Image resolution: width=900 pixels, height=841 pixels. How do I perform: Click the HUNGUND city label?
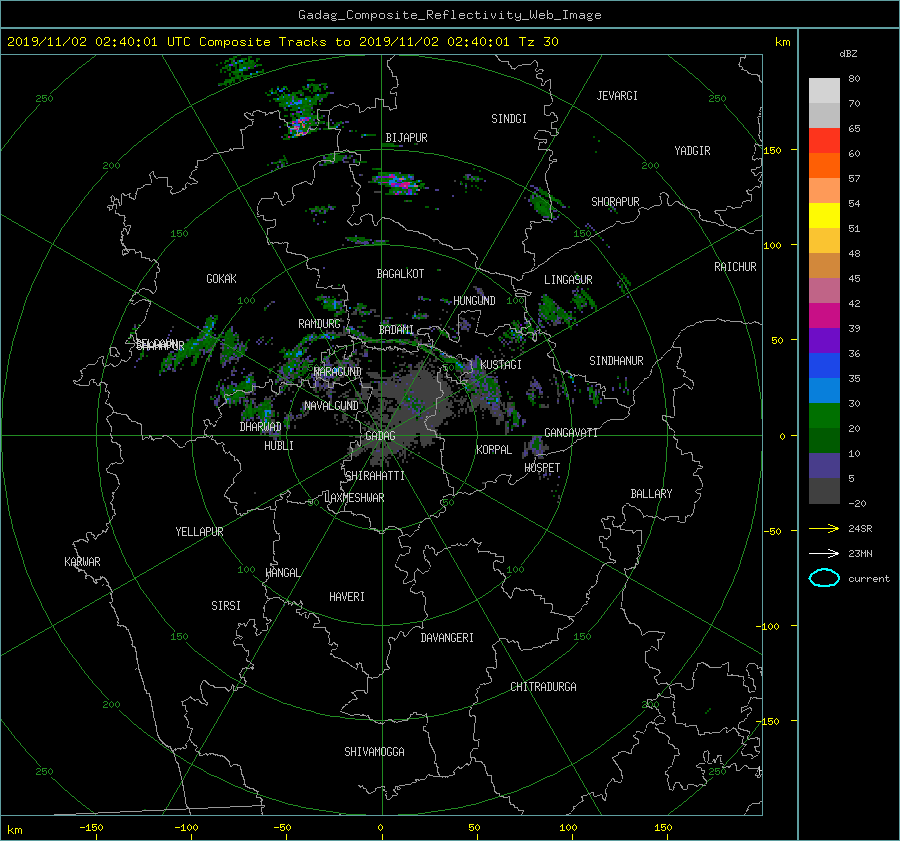[474, 301]
